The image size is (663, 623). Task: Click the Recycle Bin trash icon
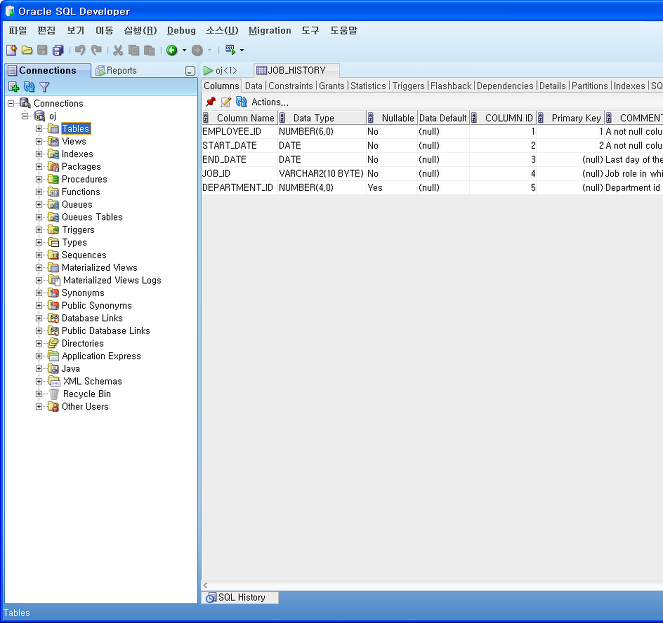(x=54, y=394)
